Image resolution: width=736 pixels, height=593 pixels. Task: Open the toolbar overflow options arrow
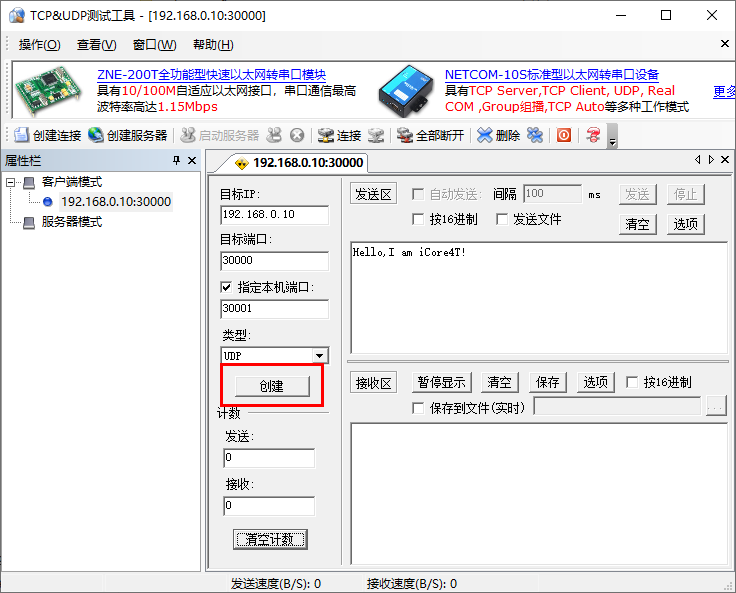click(612, 139)
